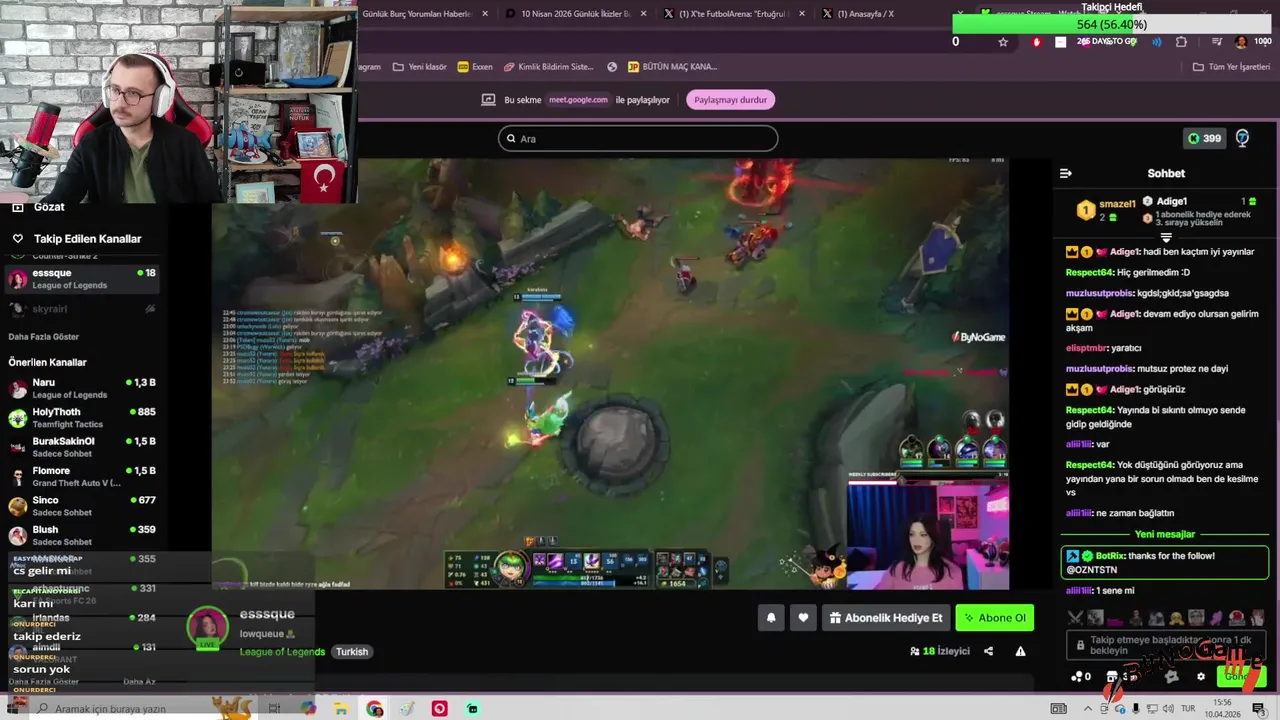
Task: Open the shop icon below chat
Action: 1112,676
